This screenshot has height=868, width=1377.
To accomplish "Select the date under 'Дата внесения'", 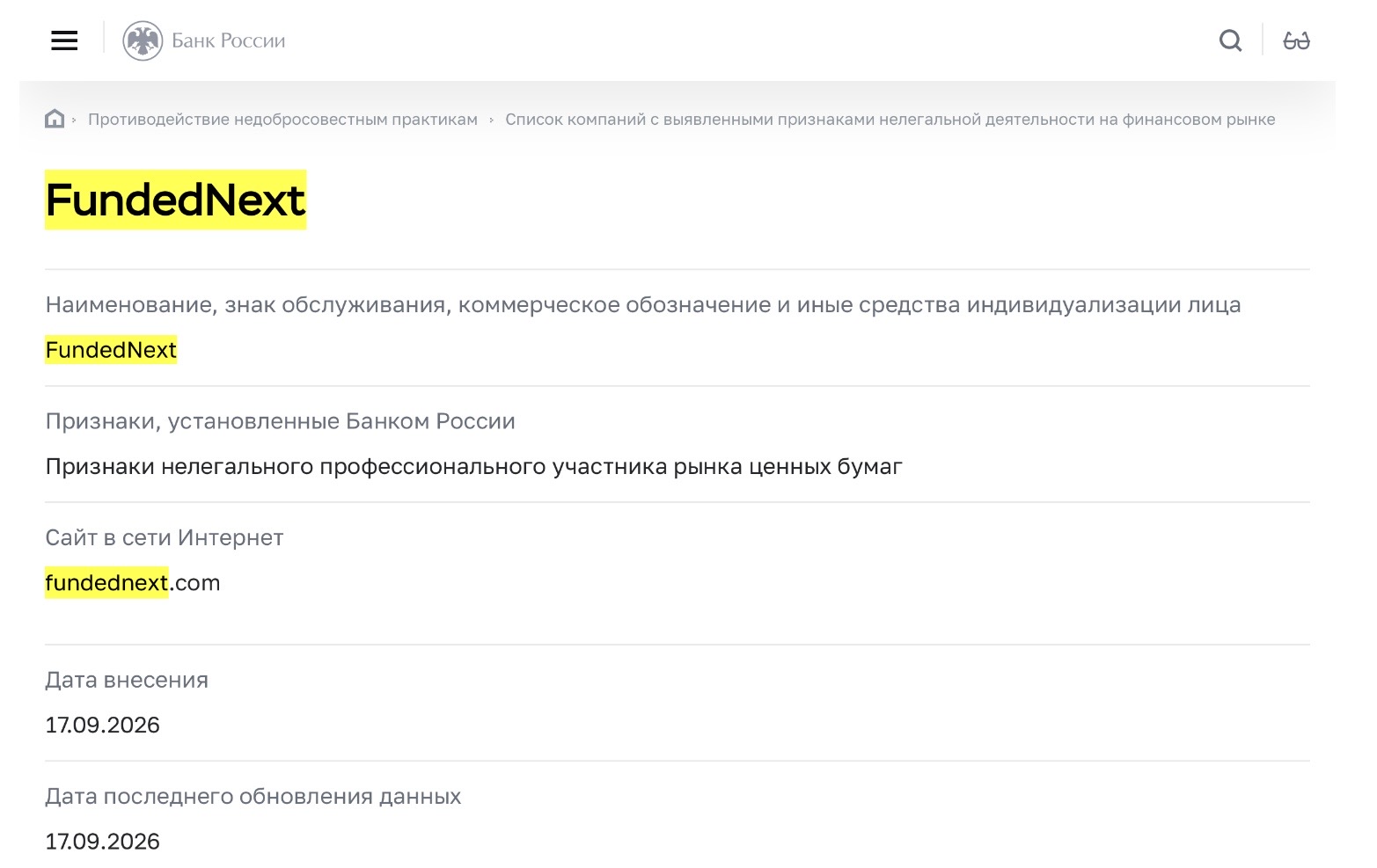I will point(102,726).
